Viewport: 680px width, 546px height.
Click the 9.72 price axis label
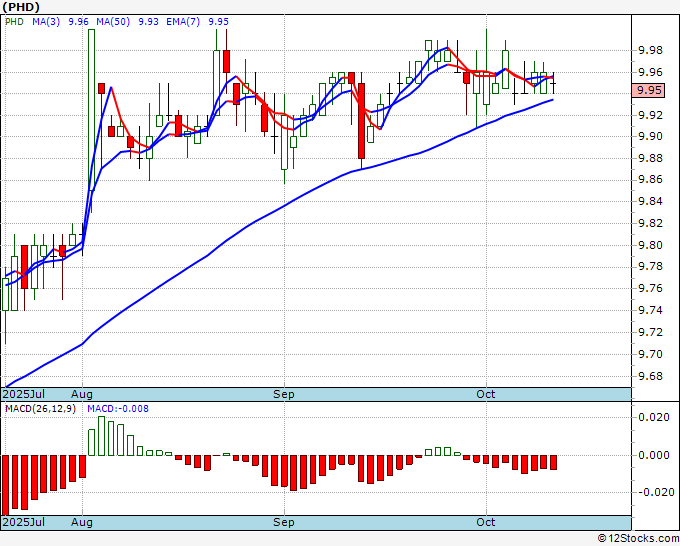pyautogui.click(x=651, y=333)
